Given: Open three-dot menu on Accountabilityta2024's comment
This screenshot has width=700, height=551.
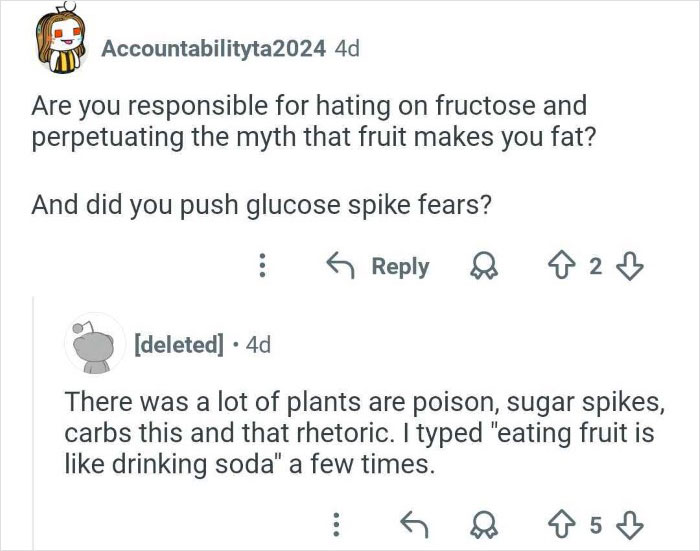Looking at the screenshot, I should [261, 267].
